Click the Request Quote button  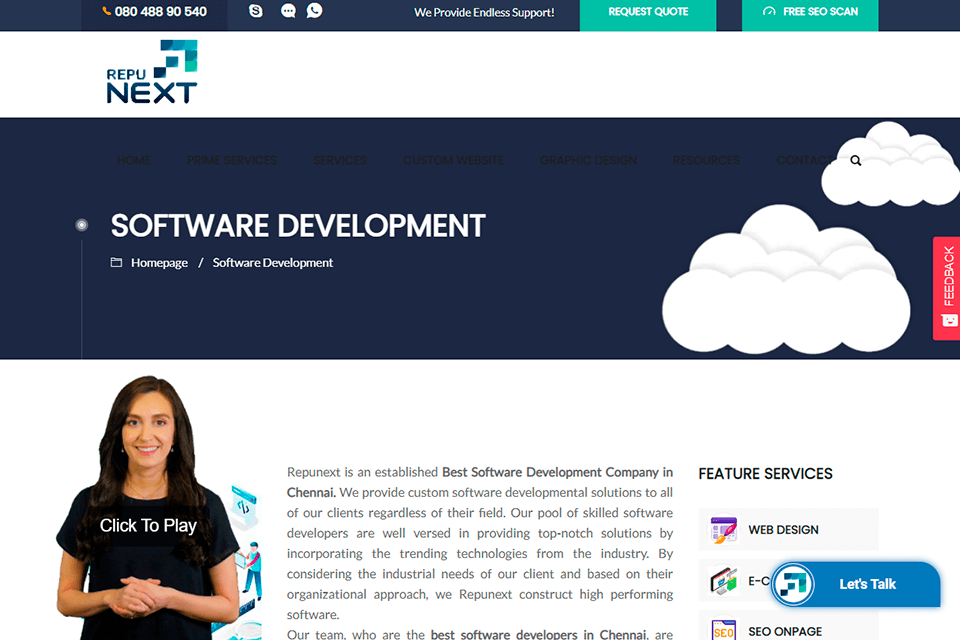pos(648,13)
